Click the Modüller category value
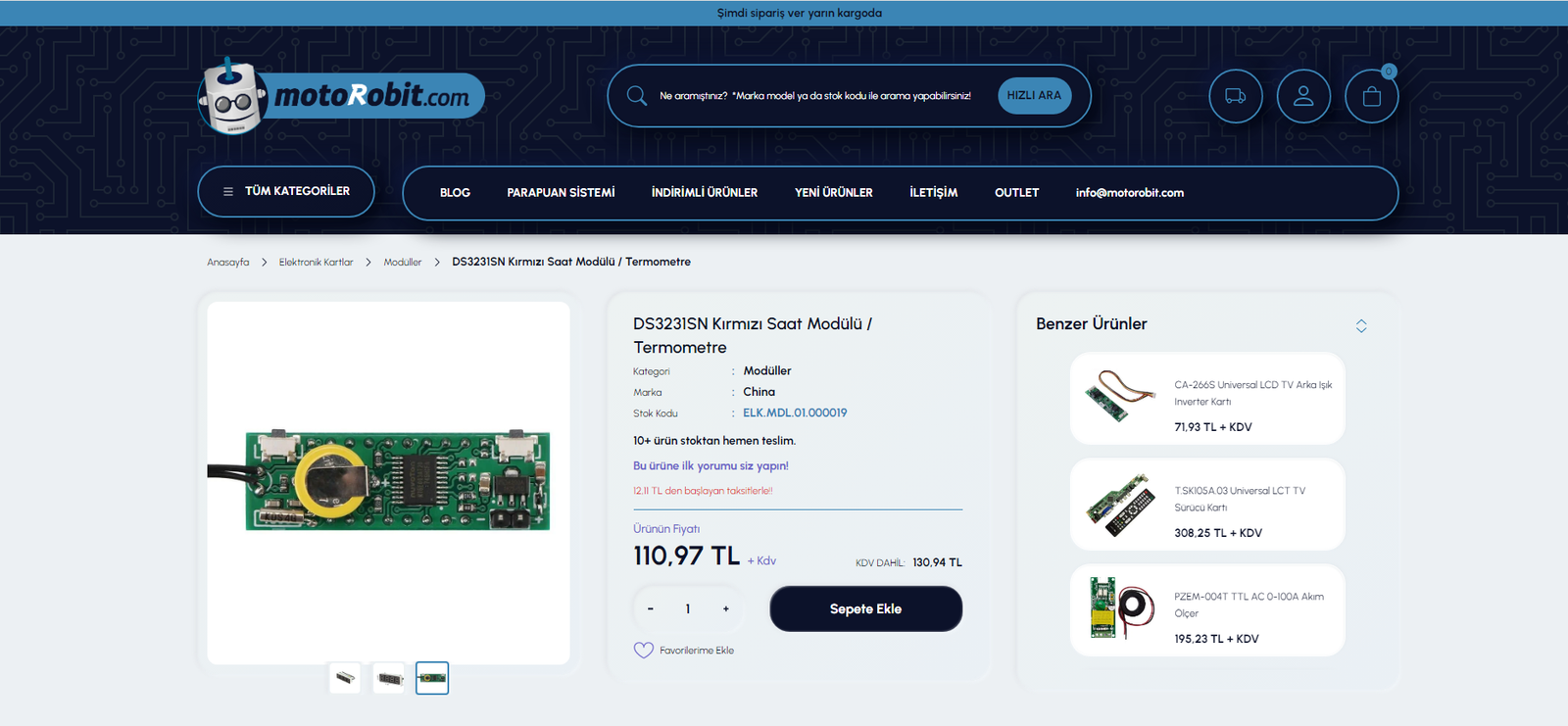Screen dimensions: 1568x726 coord(767,371)
